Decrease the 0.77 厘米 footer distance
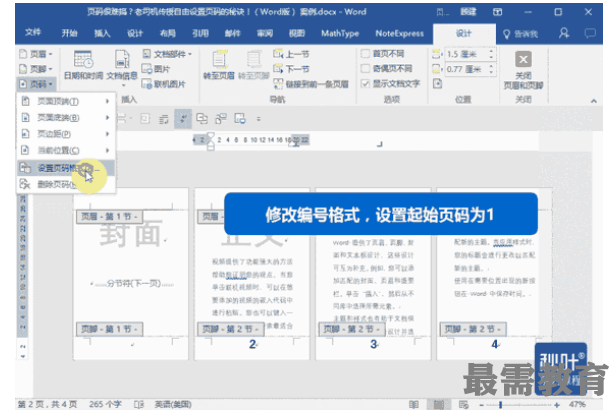 click(x=491, y=72)
